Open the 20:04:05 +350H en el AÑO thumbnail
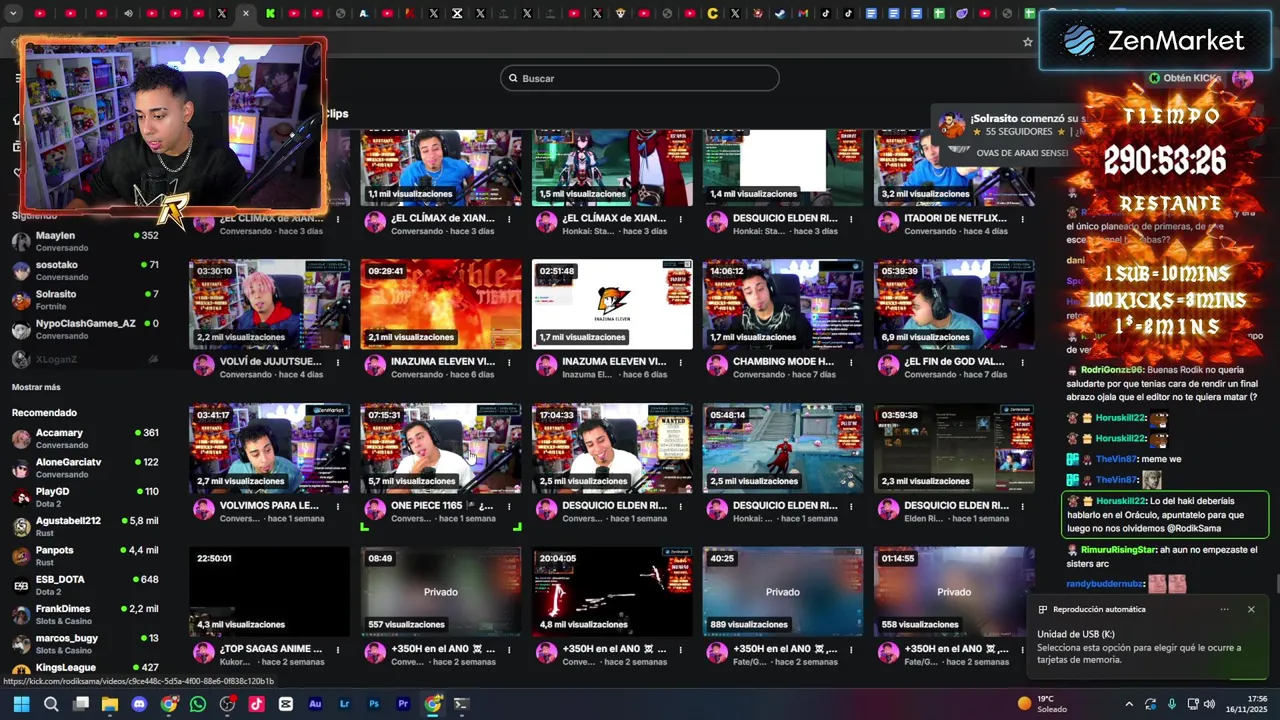The height and width of the screenshot is (720, 1280). click(x=612, y=591)
